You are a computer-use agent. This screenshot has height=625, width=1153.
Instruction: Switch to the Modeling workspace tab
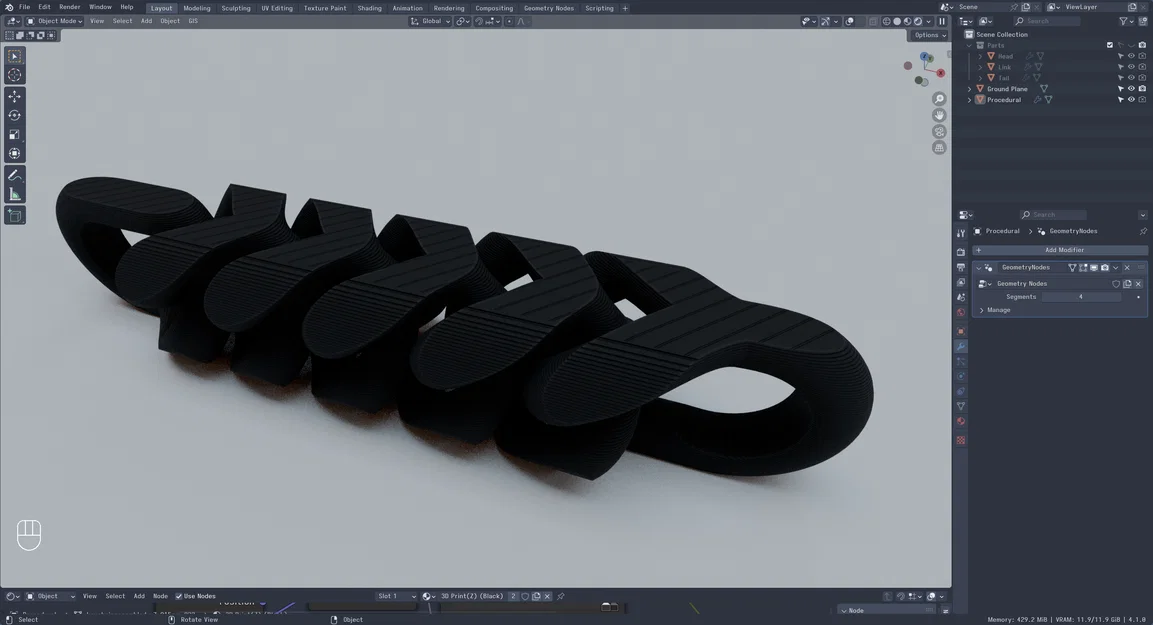[196, 8]
